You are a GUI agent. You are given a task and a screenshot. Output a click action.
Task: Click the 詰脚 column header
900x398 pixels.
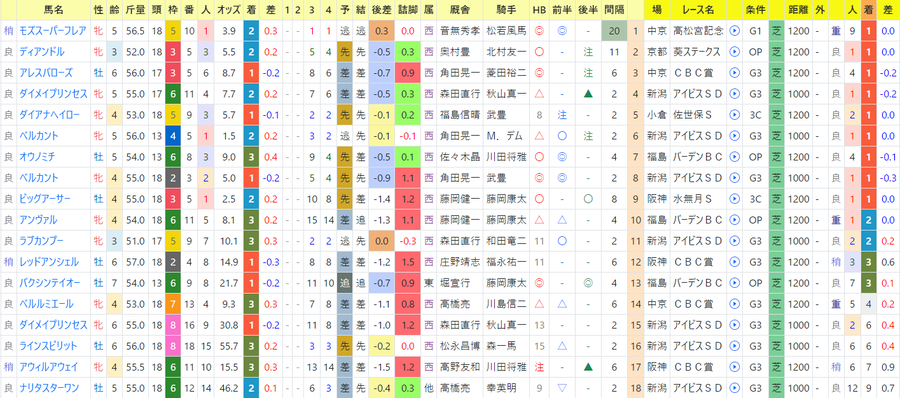click(409, 10)
